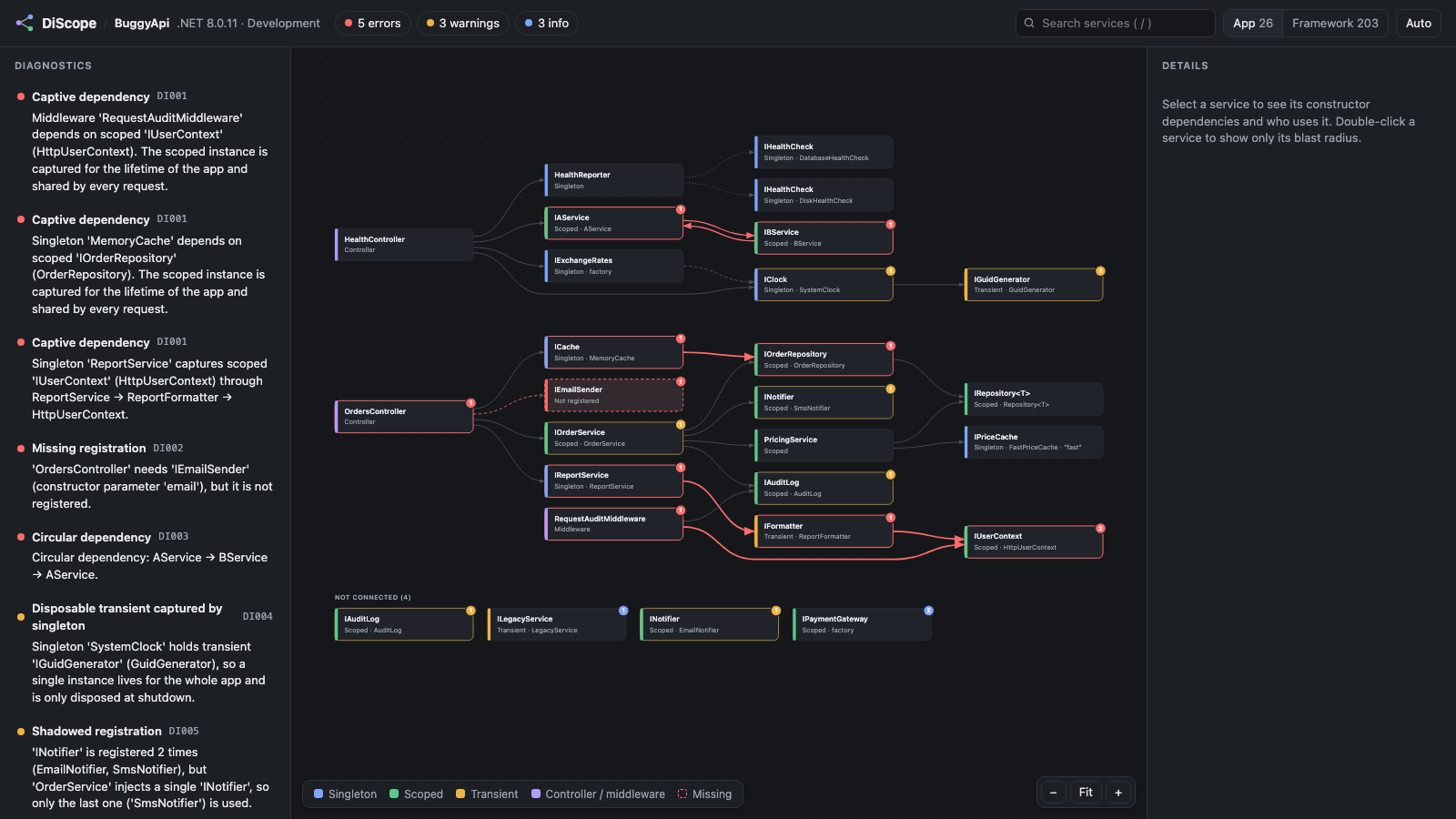Switch to App 26 tab
Image resolution: width=1456 pixels, height=819 pixels.
[x=1253, y=24]
